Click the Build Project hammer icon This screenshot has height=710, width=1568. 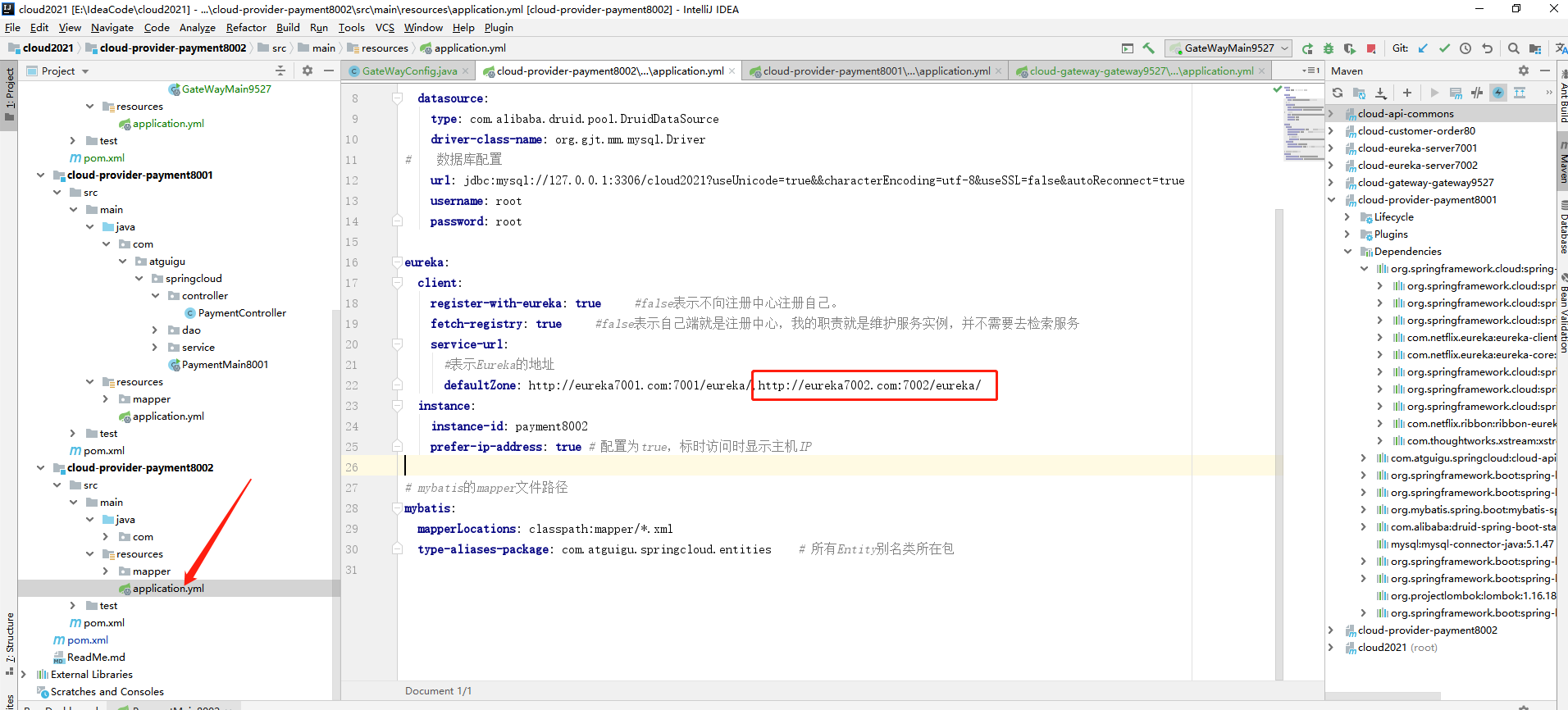click(1148, 48)
